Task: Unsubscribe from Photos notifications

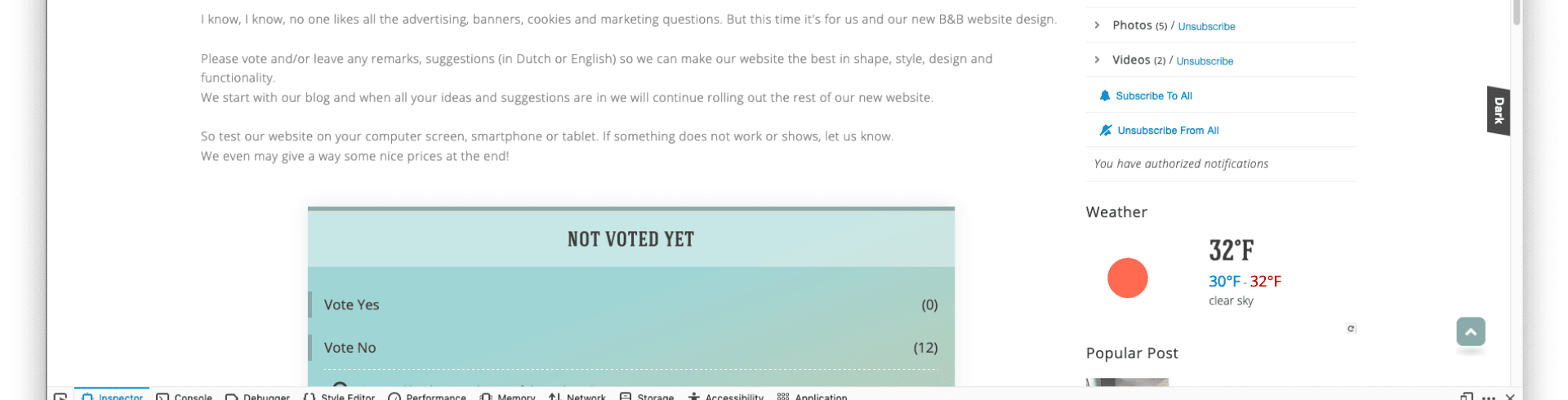Action: click(x=1206, y=27)
